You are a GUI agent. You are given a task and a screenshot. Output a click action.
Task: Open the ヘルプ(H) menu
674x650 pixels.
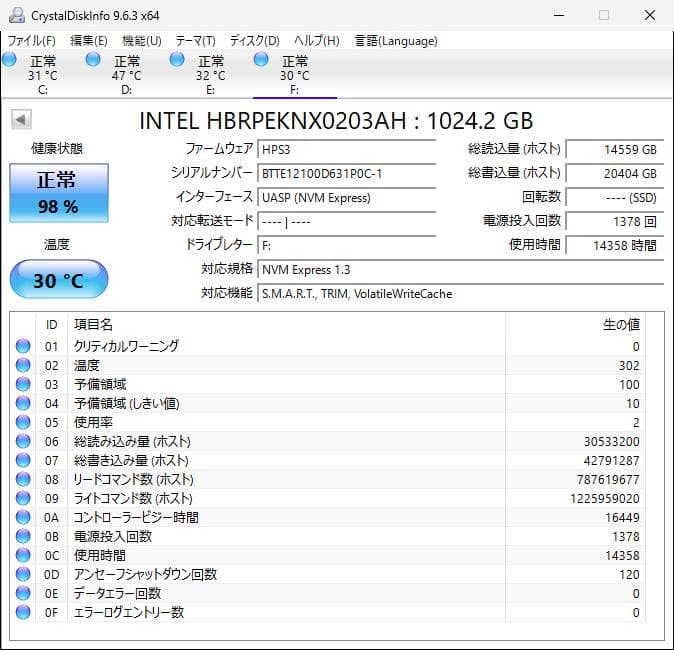point(317,41)
